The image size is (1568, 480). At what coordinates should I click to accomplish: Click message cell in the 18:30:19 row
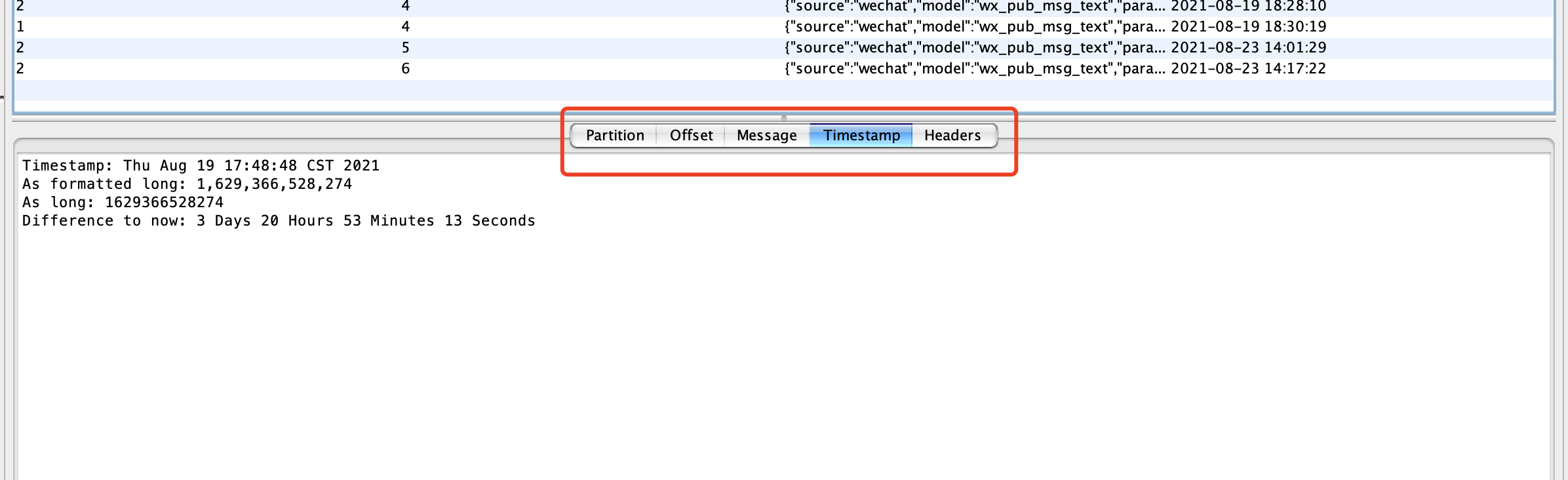click(975, 27)
